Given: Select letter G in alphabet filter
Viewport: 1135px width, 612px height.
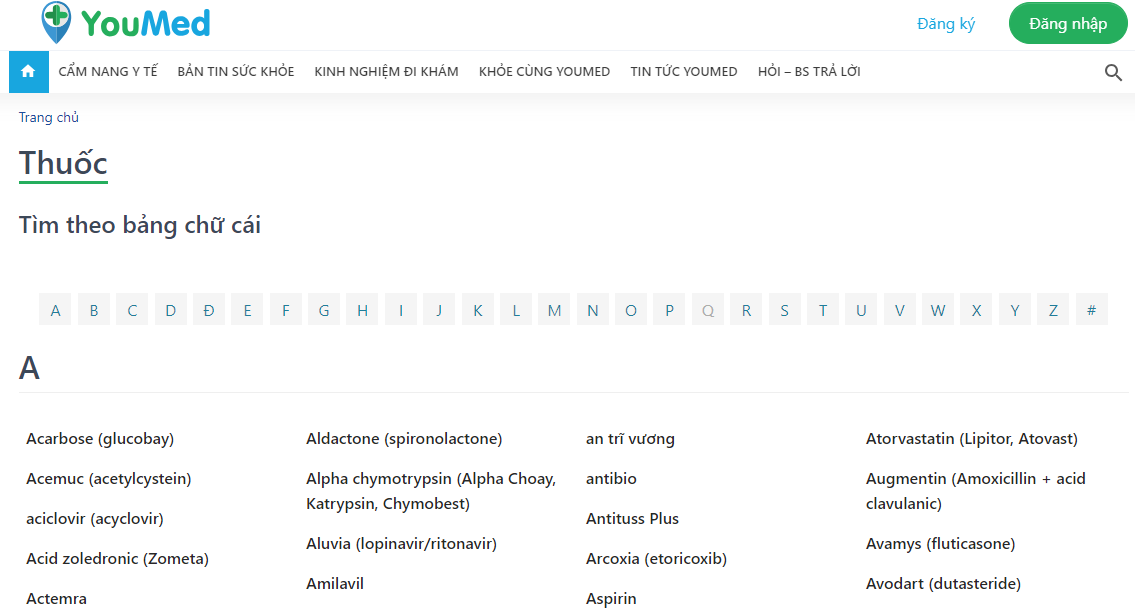Looking at the screenshot, I should pyautogui.click(x=324, y=310).
